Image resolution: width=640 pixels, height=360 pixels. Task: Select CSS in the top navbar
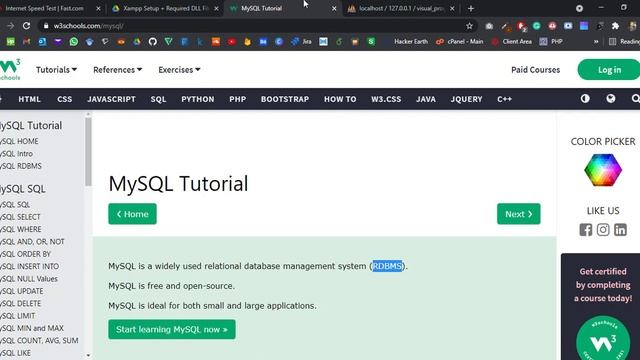64,99
